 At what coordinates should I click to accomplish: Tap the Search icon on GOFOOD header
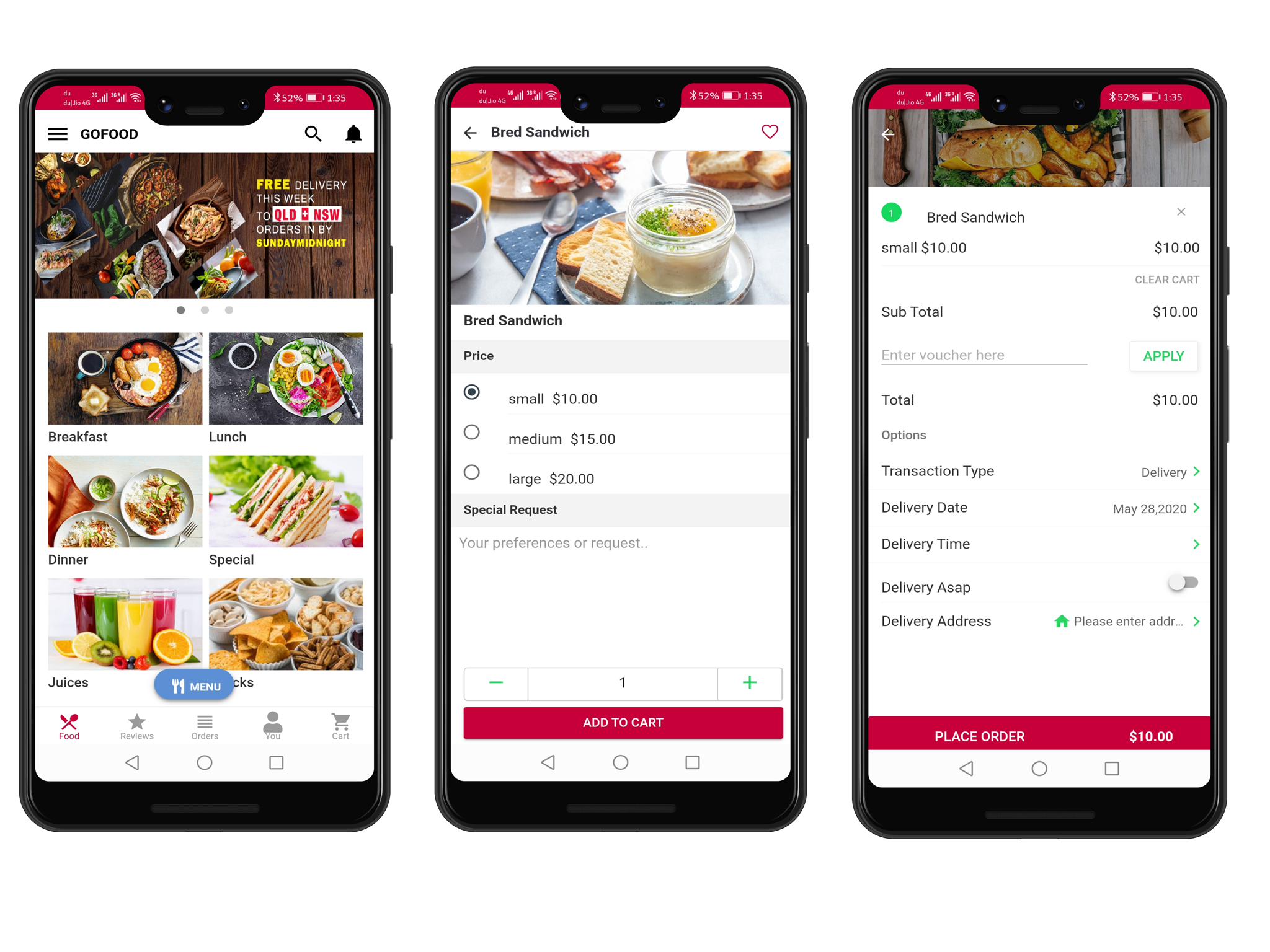[313, 132]
